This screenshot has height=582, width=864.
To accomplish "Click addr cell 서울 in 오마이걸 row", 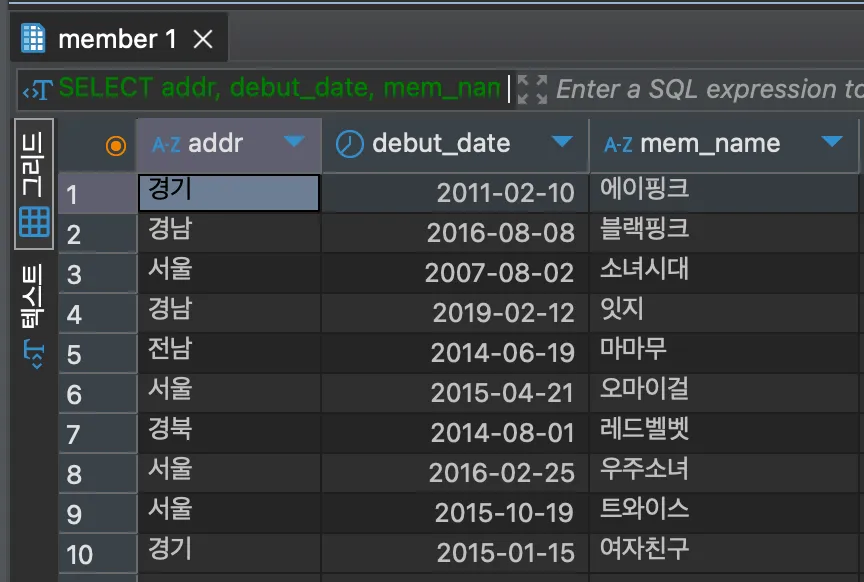I will point(229,394).
